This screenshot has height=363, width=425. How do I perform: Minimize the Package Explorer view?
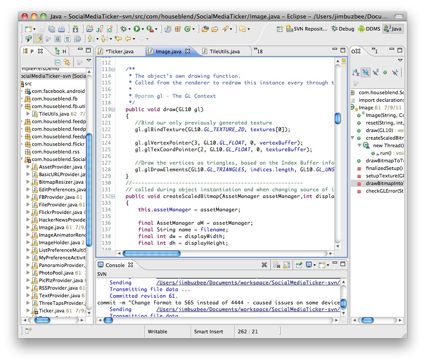80,50
